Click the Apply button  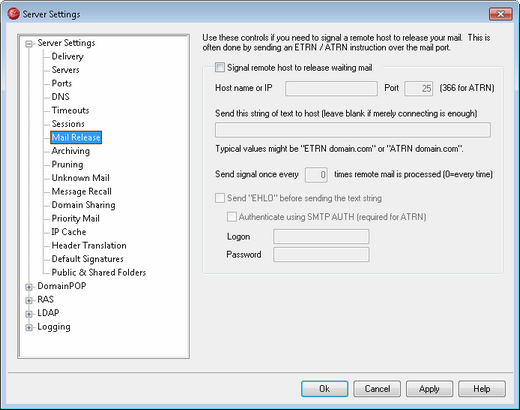point(429,389)
